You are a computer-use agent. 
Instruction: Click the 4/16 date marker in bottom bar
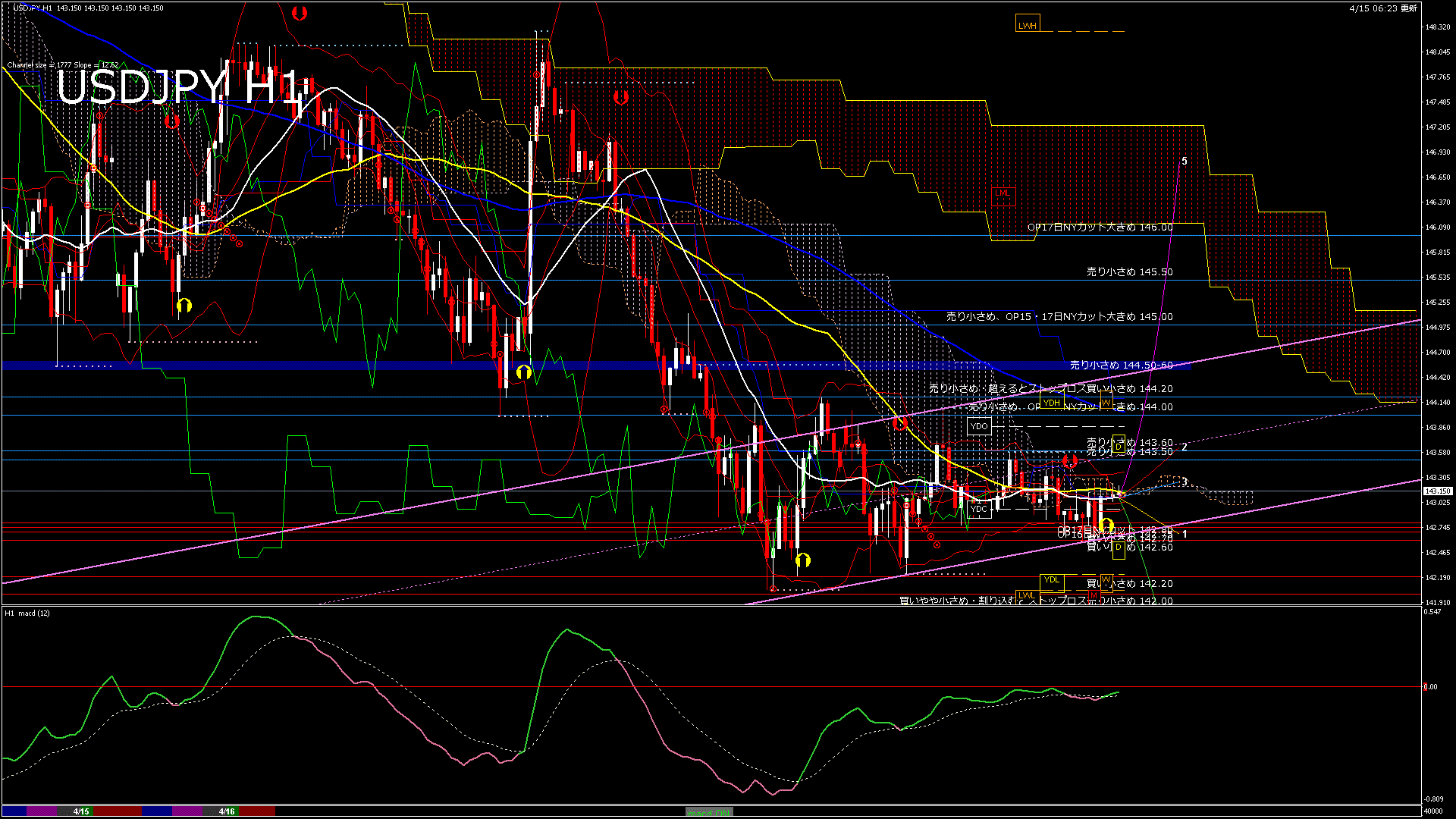pyautogui.click(x=227, y=811)
